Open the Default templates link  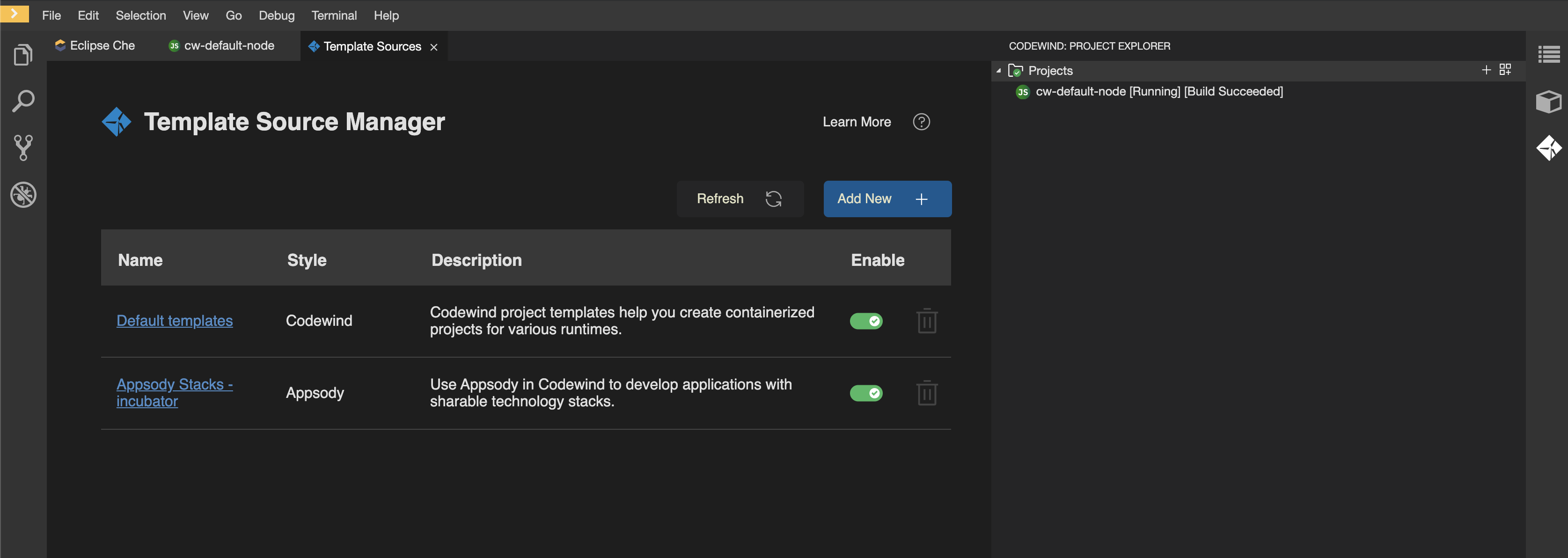click(175, 321)
